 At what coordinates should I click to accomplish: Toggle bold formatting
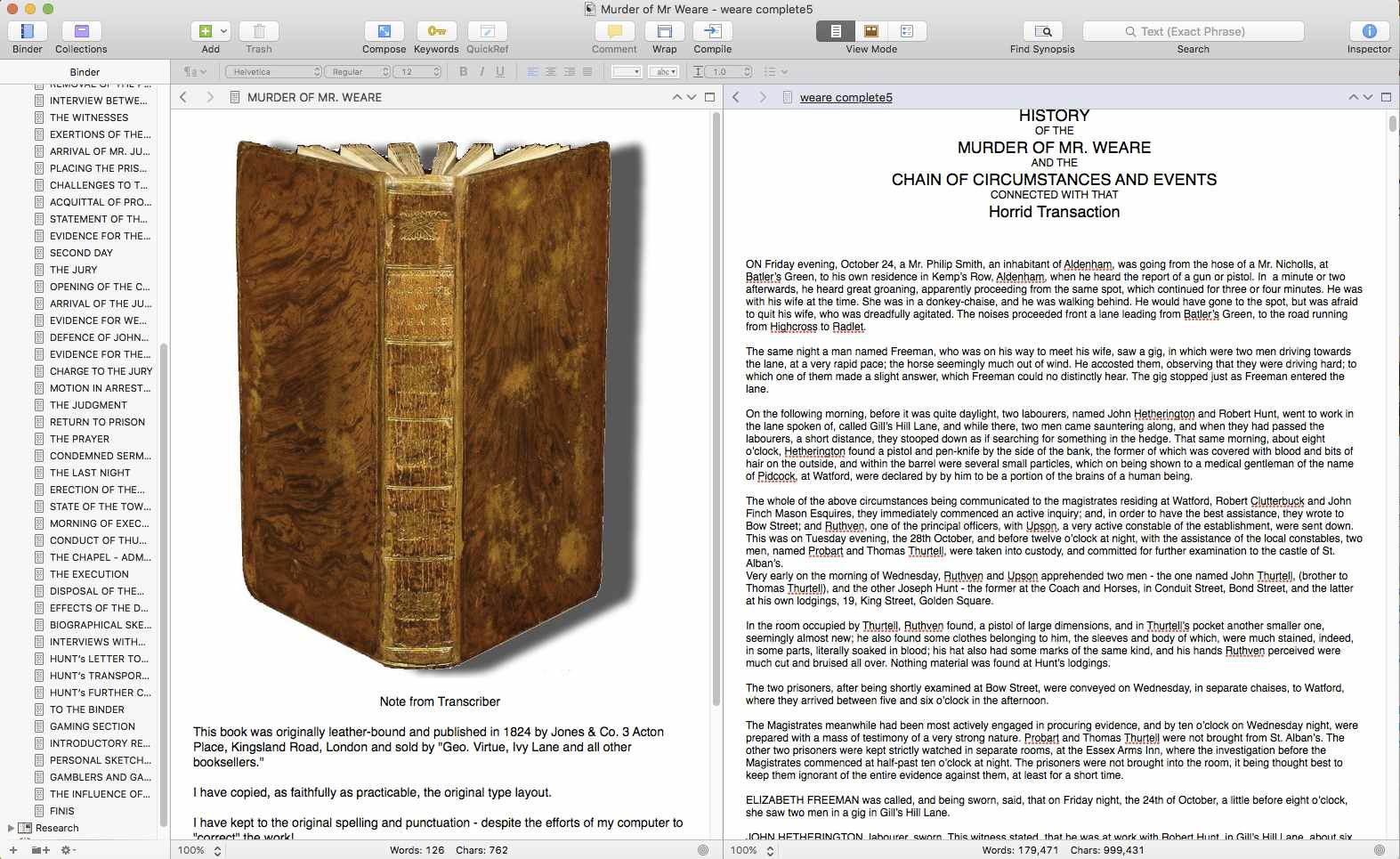pyautogui.click(x=463, y=72)
